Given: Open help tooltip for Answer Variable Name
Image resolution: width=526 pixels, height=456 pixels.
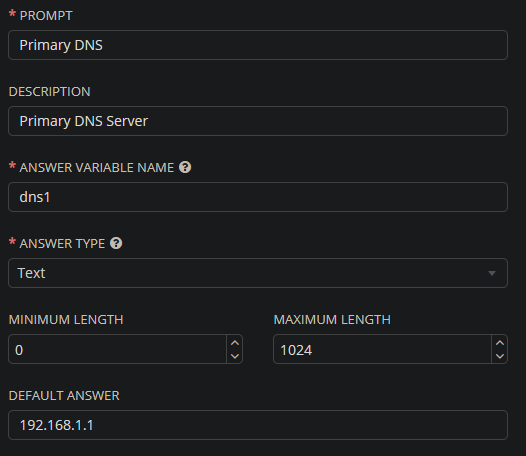Looking at the screenshot, I should (185, 167).
